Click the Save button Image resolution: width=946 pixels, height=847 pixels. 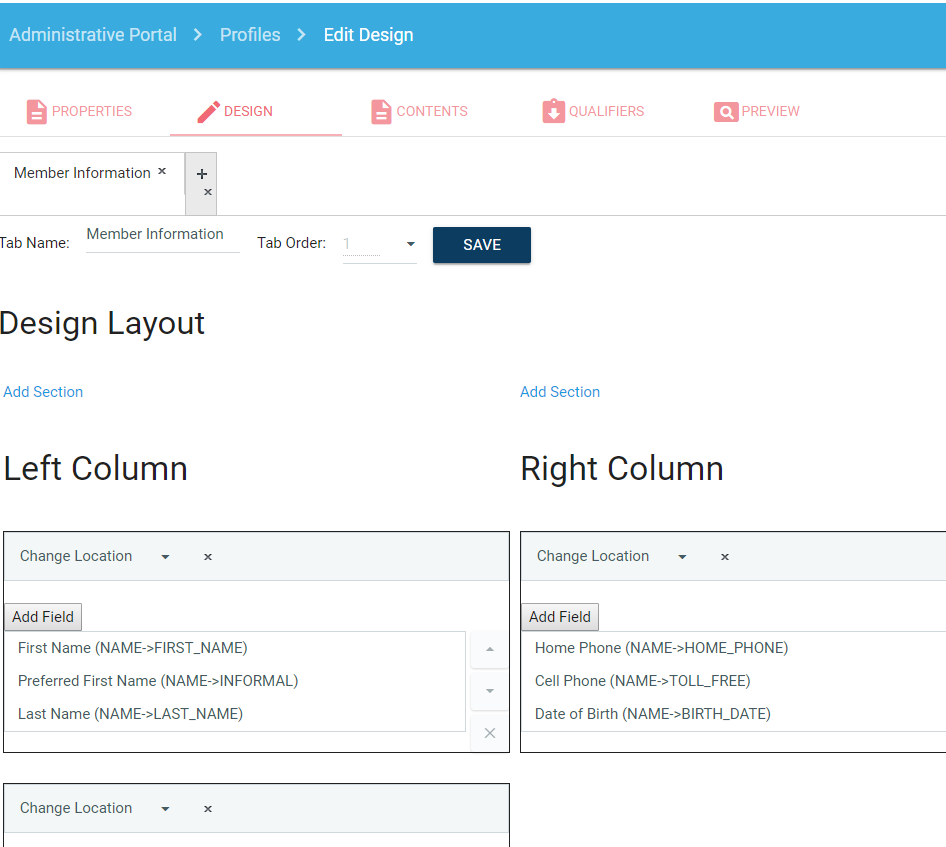(481, 245)
